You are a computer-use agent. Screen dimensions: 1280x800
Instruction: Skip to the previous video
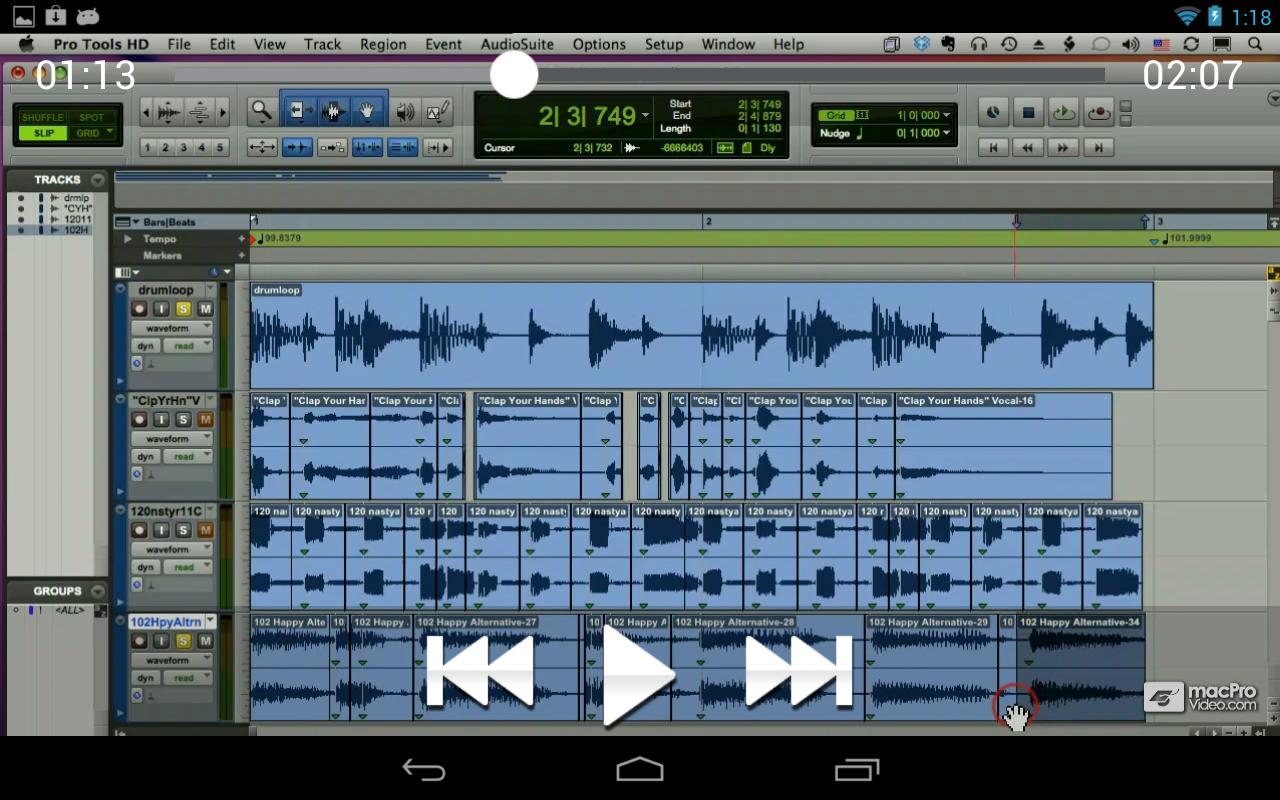pyautogui.click(x=480, y=671)
